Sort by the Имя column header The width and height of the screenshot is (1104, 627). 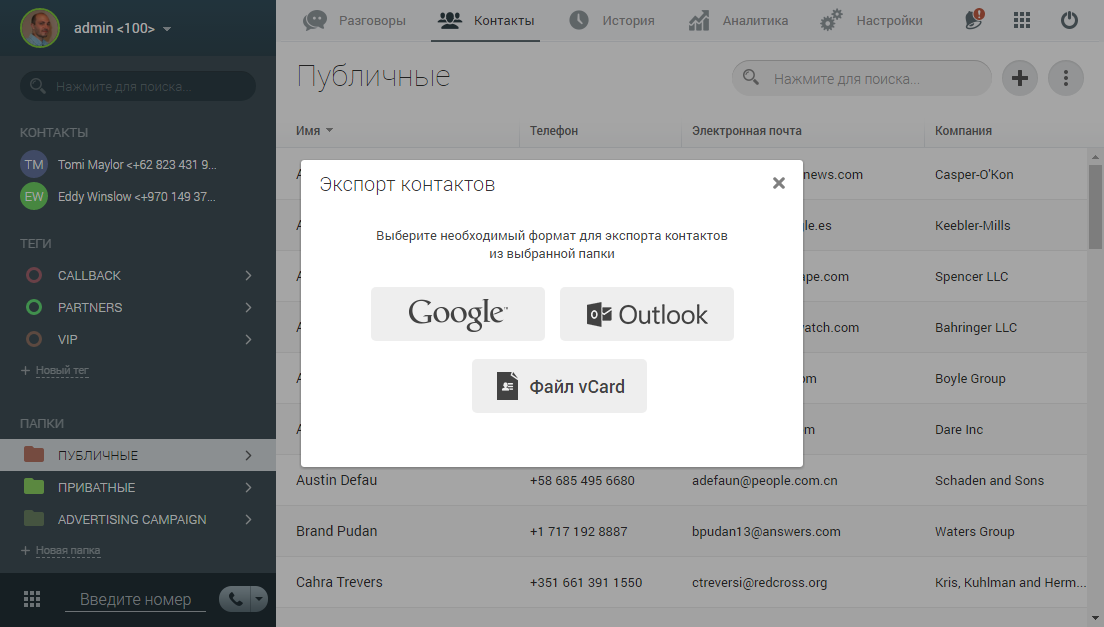314,130
